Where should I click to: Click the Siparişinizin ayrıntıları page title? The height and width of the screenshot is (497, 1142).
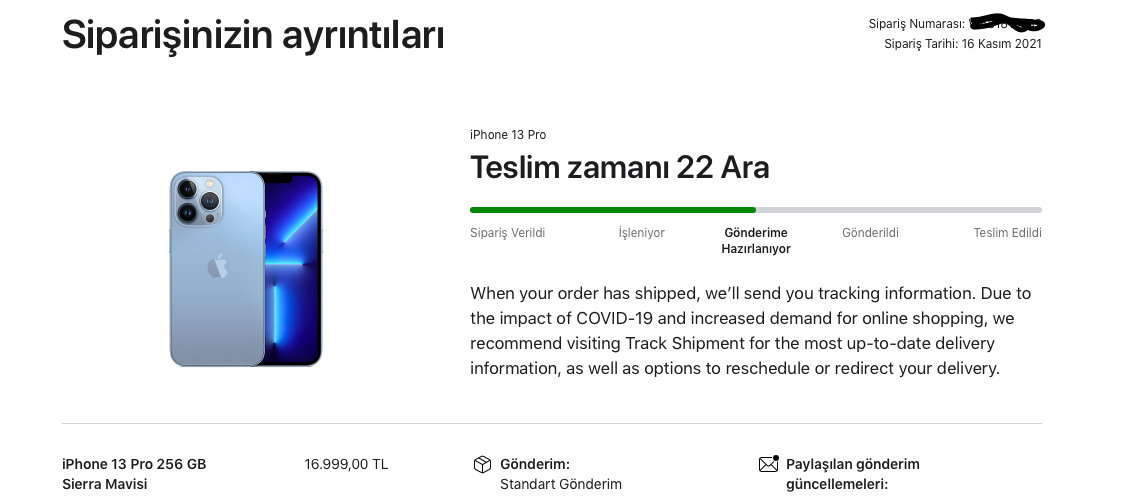(x=253, y=34)
